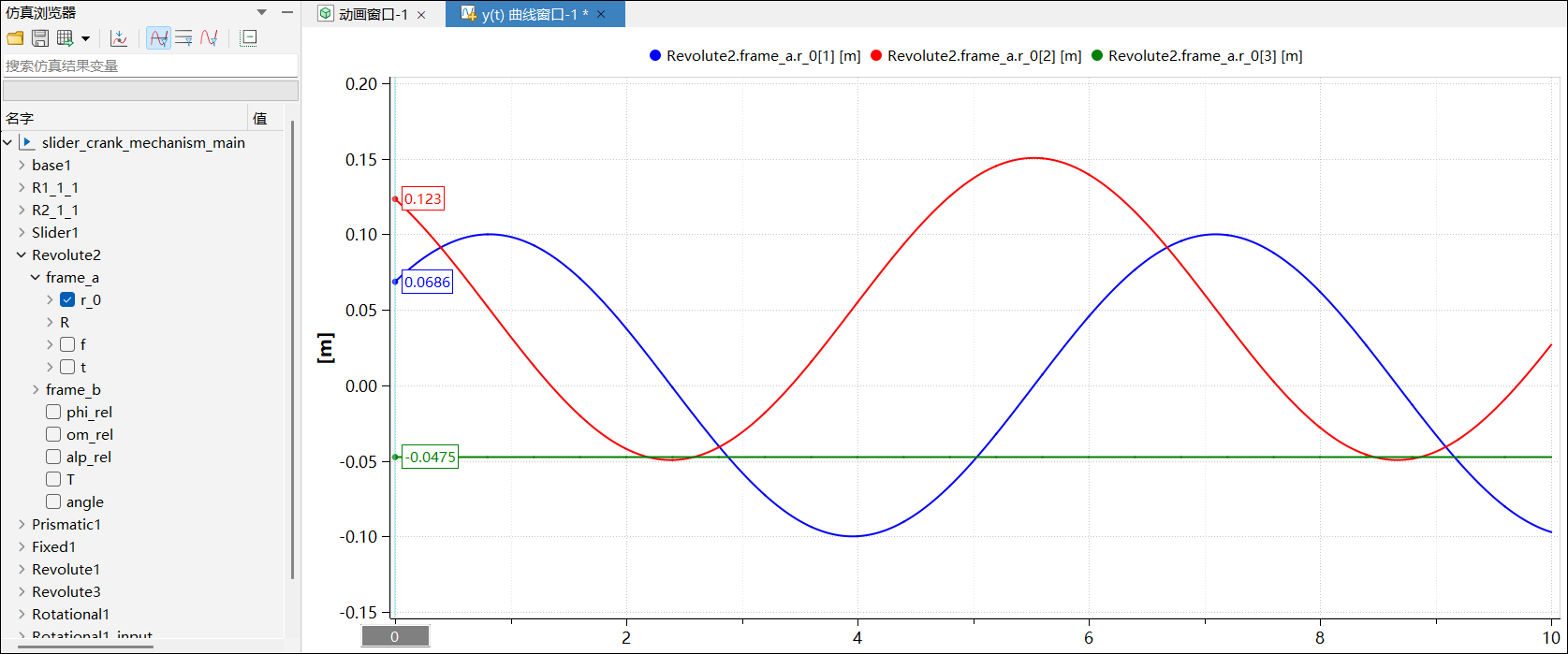Click the export table grid icon
1568x654 pixels.
[x=65, y=38]
